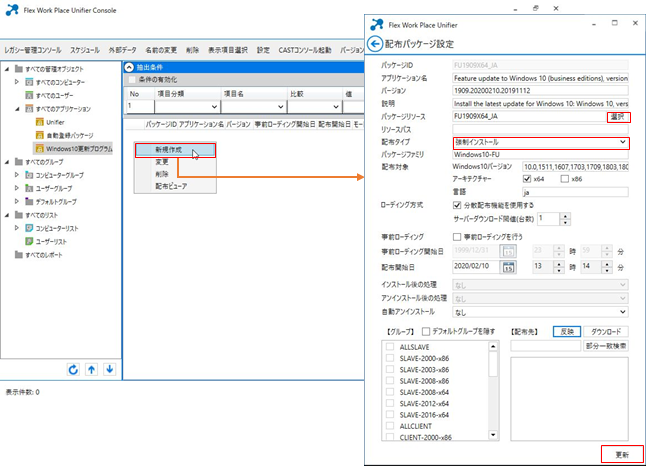This screenshot has width=646, height=466.
Task: Click down arrow of group list scrollbar
Action: click(x=493, y=435)
